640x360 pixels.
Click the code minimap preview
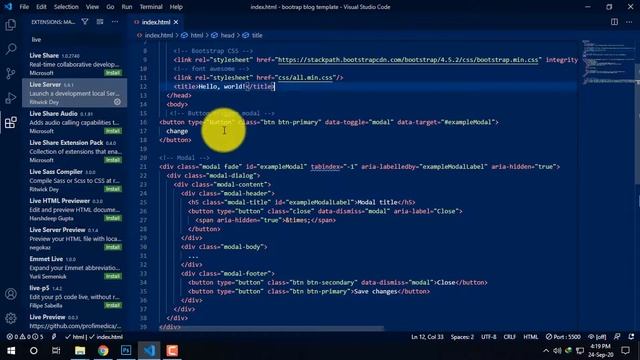[608, 61]
